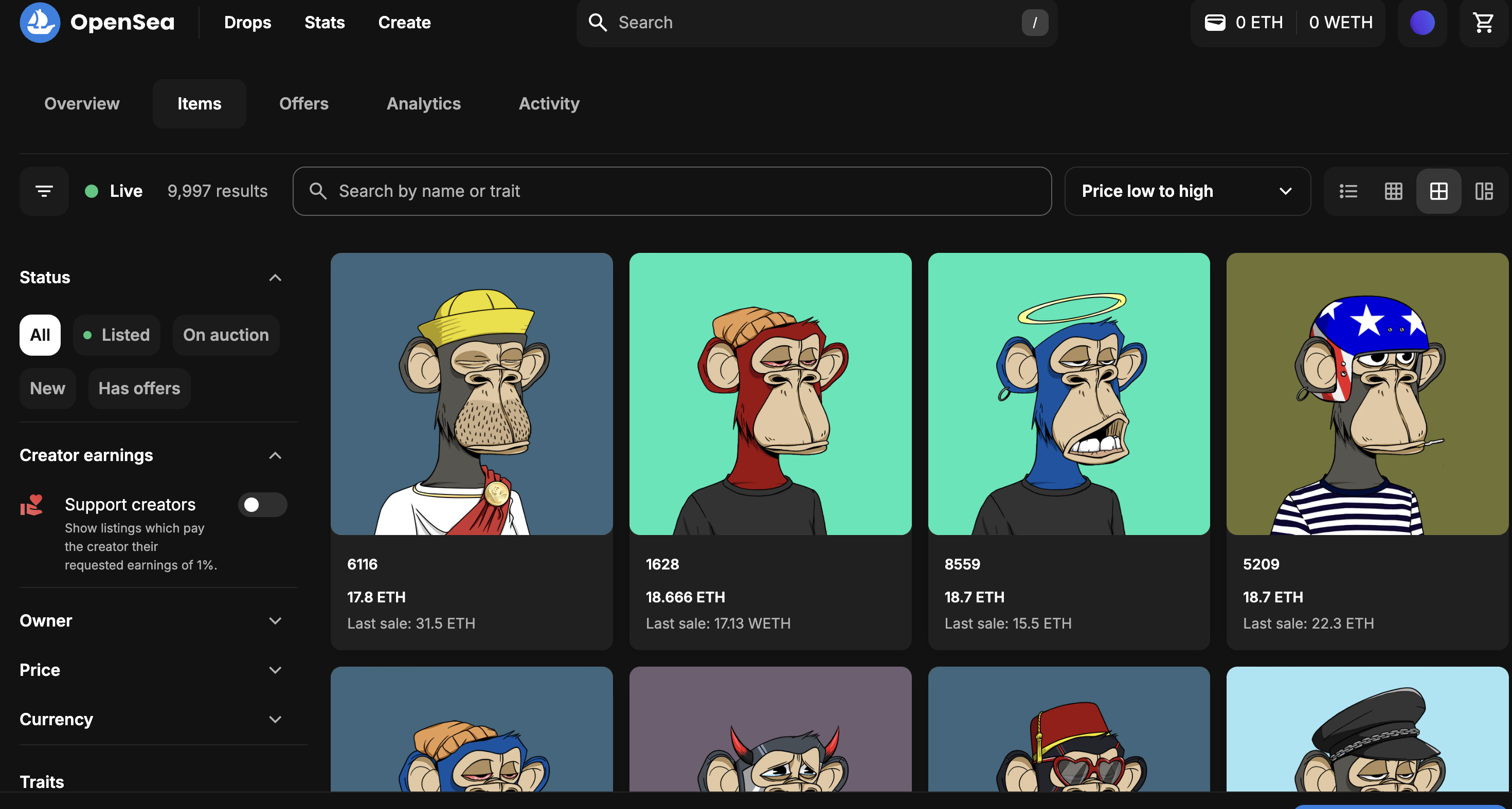Image resolution: width=1512 pixels, height=809 pixels.
Task: Open the purple profile avatar menu
Action: click(x=1421, y=22)
